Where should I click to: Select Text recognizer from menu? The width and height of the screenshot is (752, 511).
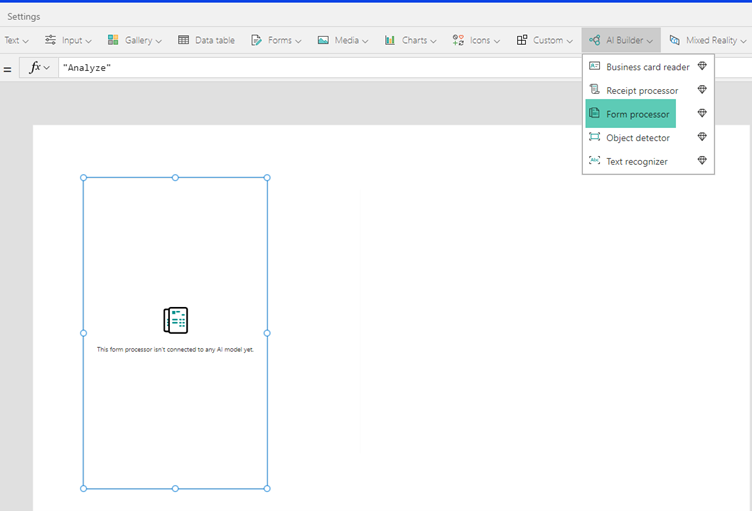point(648,161)
